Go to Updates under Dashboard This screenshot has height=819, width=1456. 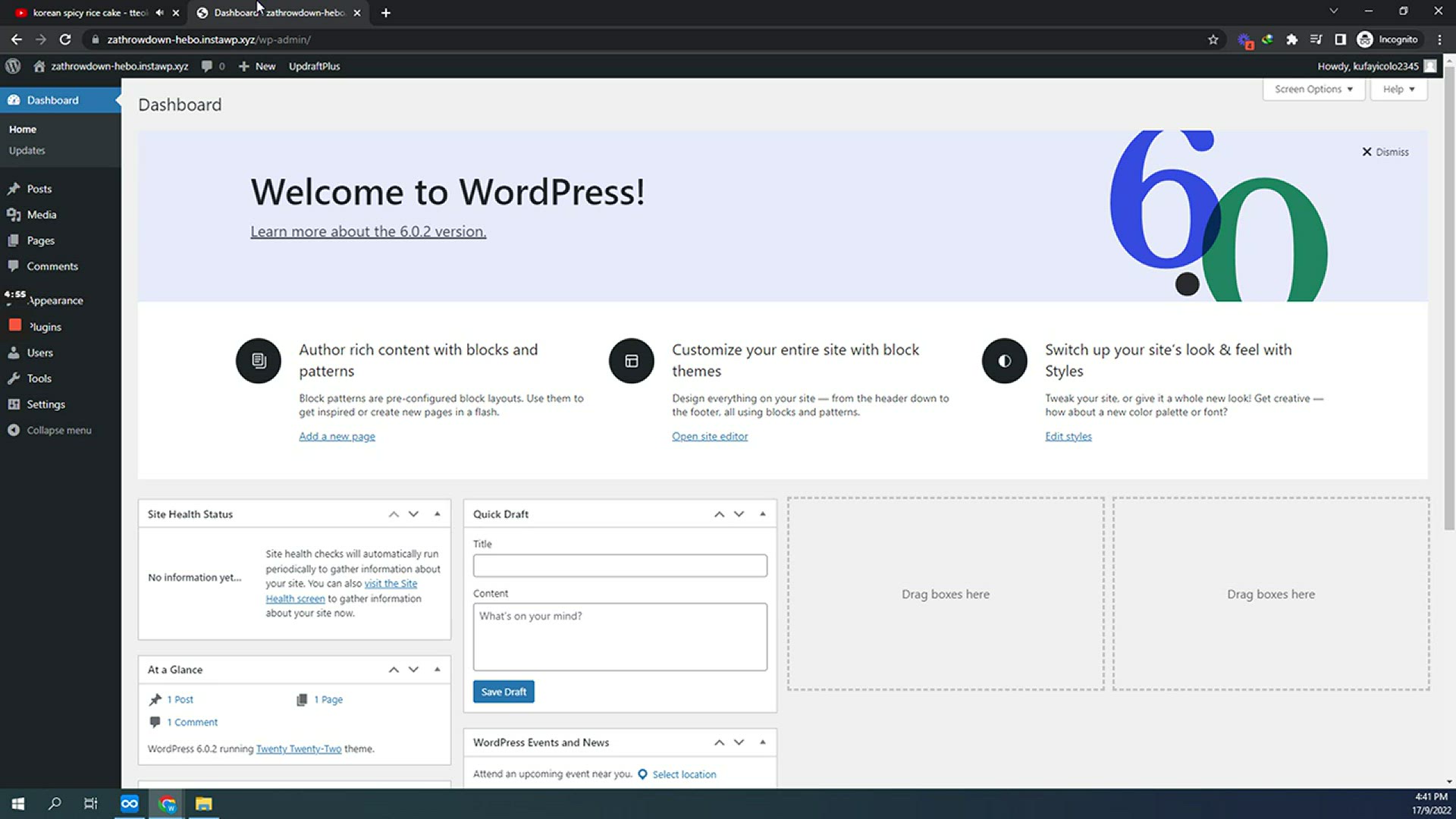27,150
